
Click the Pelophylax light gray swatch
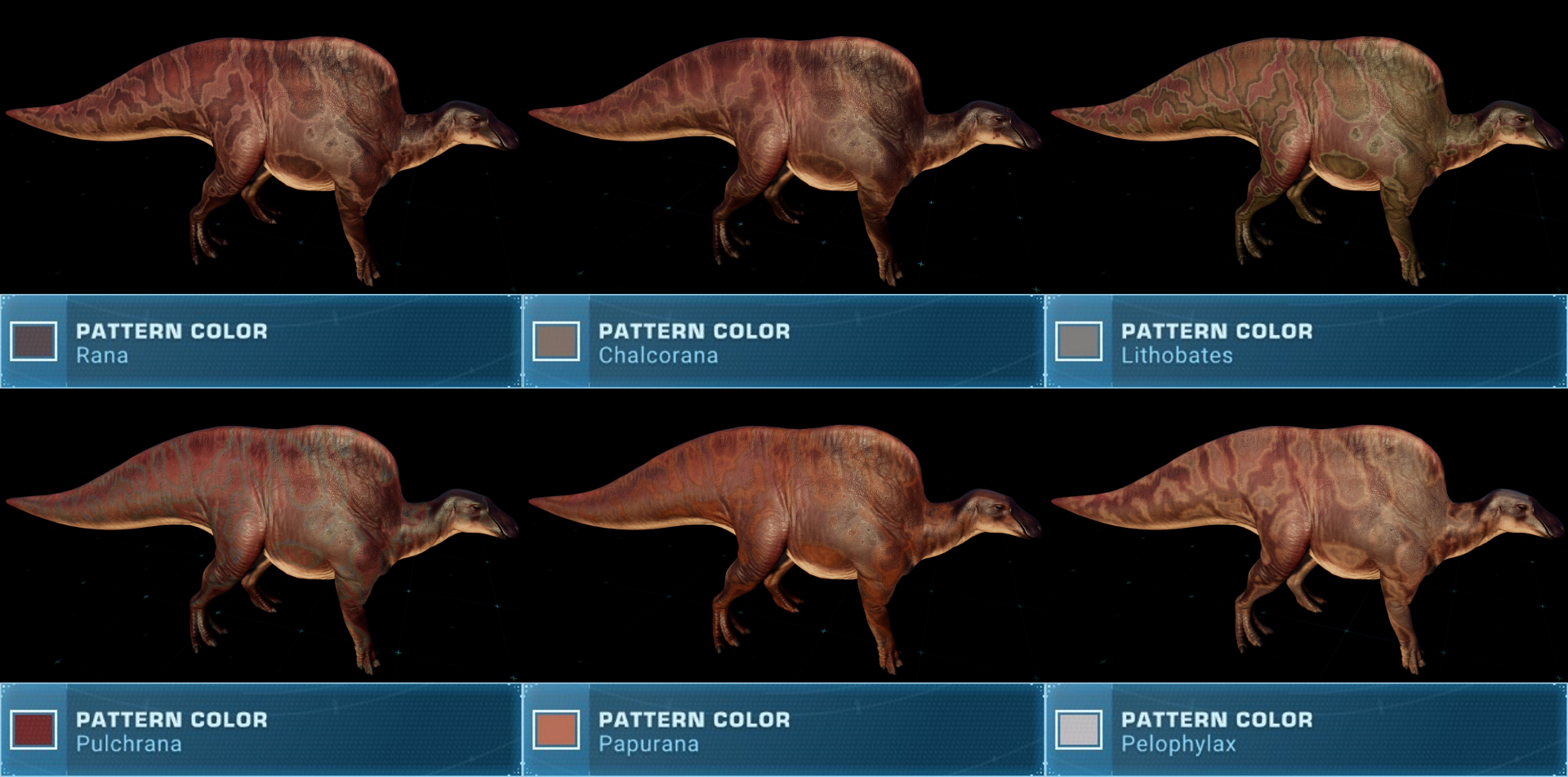1079,730
